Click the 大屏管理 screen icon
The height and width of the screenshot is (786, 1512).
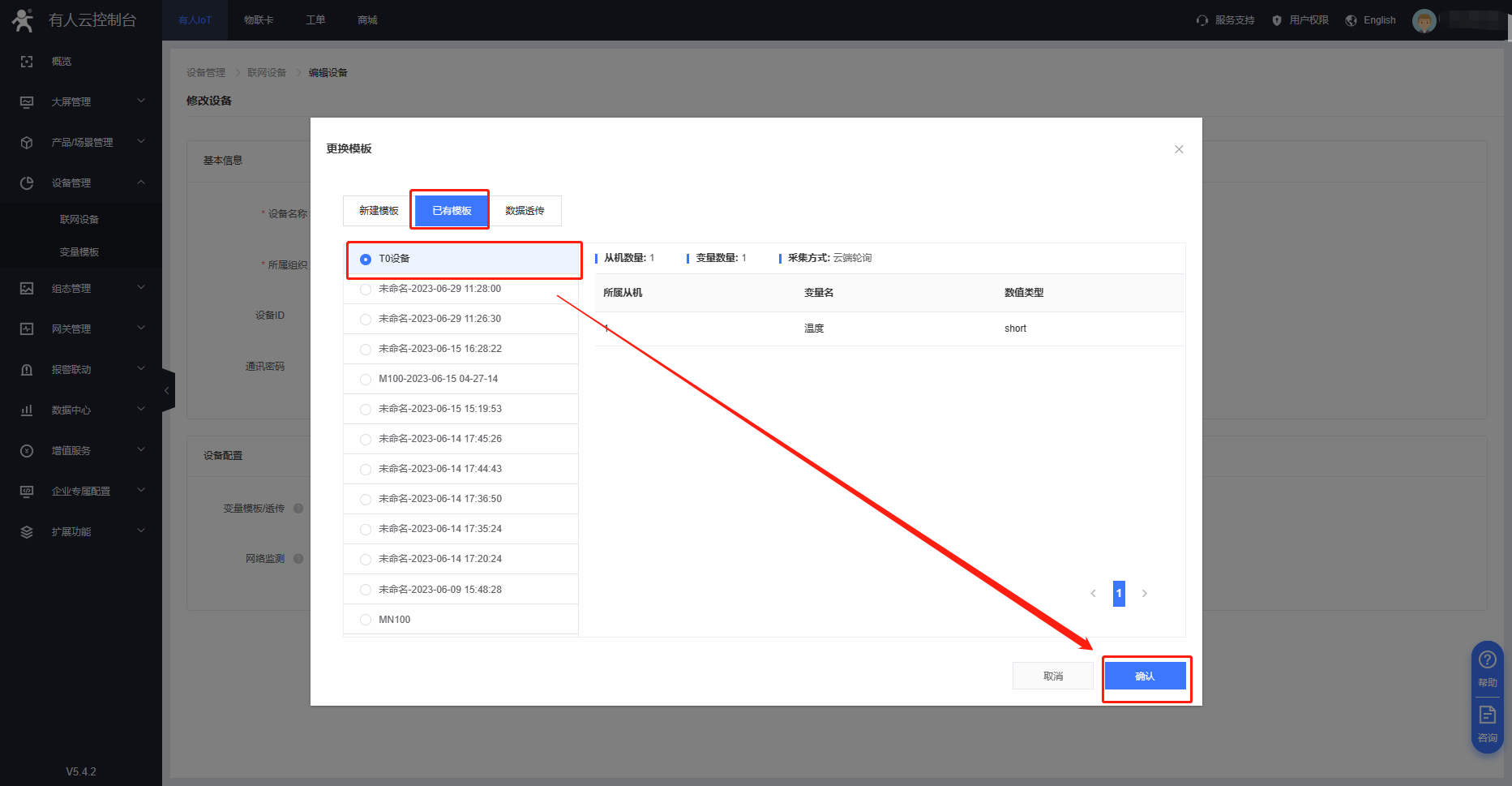pos(27,102)
